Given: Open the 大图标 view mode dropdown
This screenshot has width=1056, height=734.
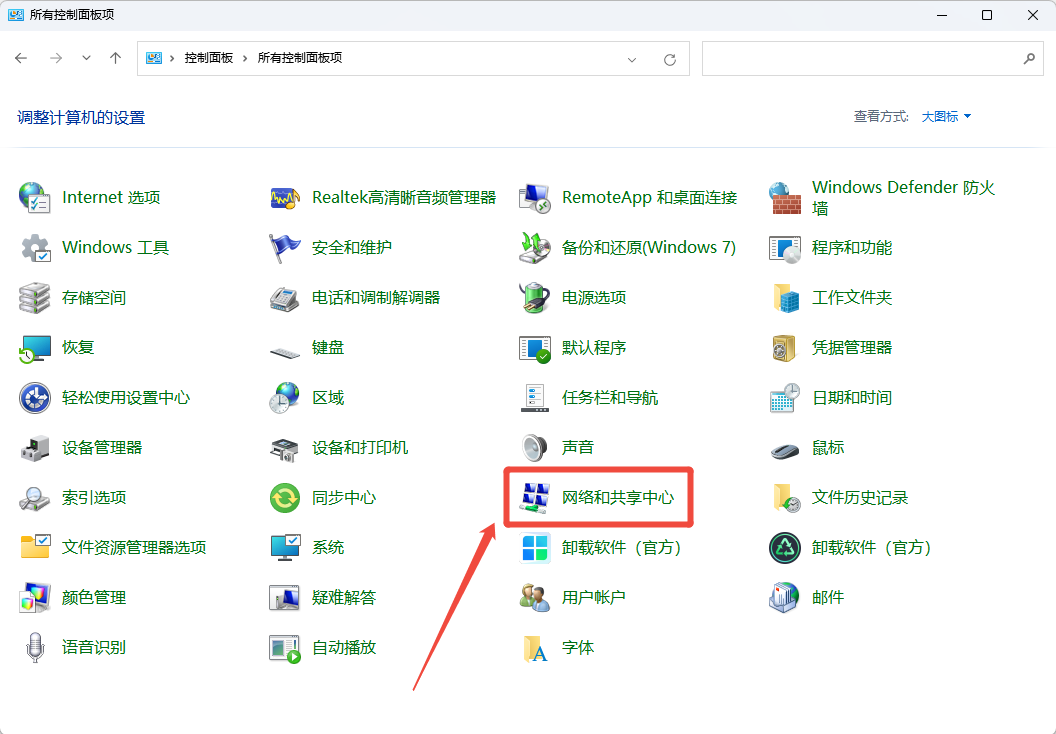Looking at the screenshot, I should [x=946, y=116].
